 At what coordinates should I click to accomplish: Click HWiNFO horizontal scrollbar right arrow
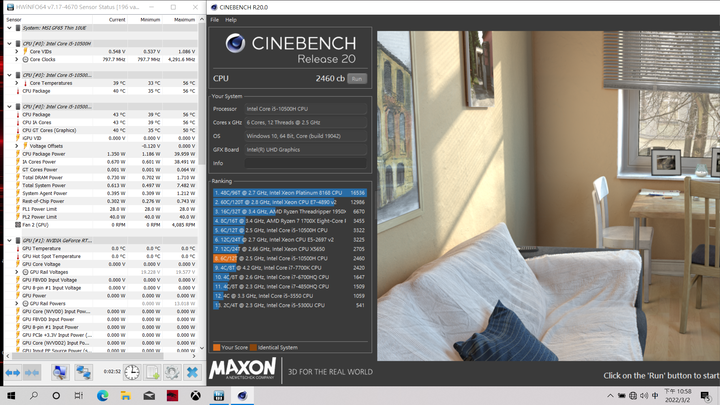pos(194,356)
